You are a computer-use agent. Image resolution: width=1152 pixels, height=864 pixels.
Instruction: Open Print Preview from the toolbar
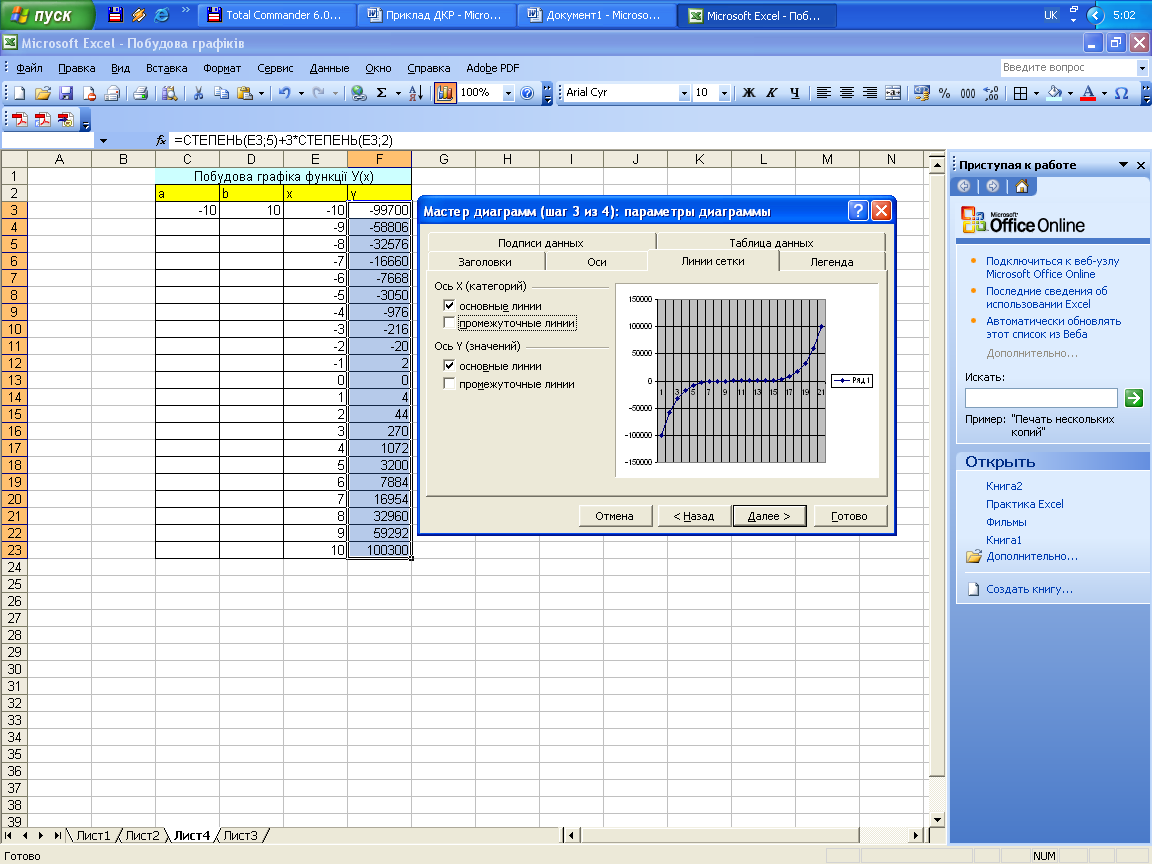pyautogui.click(x=170, y=93)
